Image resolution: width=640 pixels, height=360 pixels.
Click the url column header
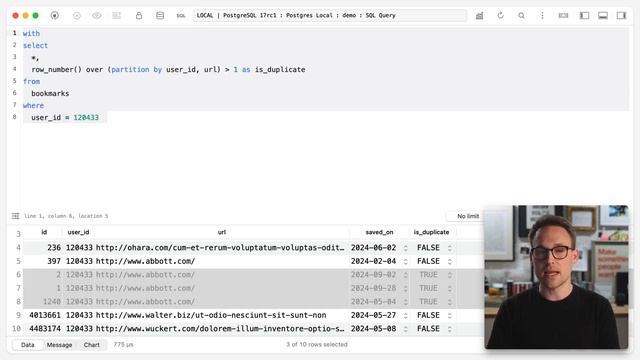[222, 232]
